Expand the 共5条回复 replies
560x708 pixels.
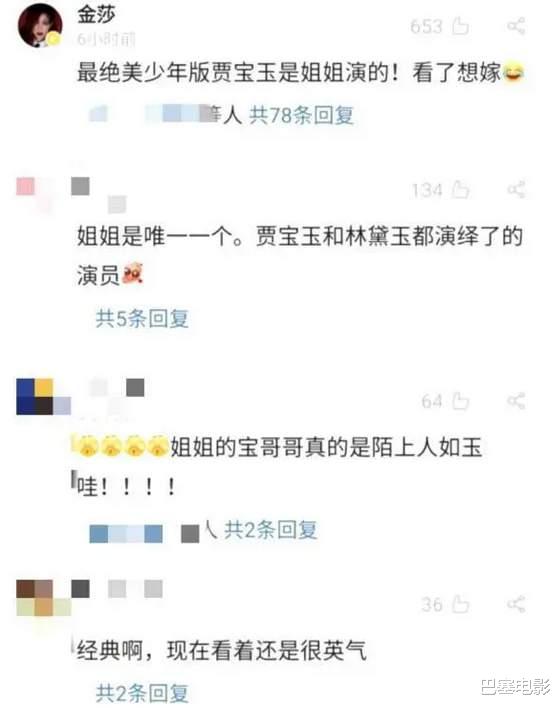click(142, 319)
